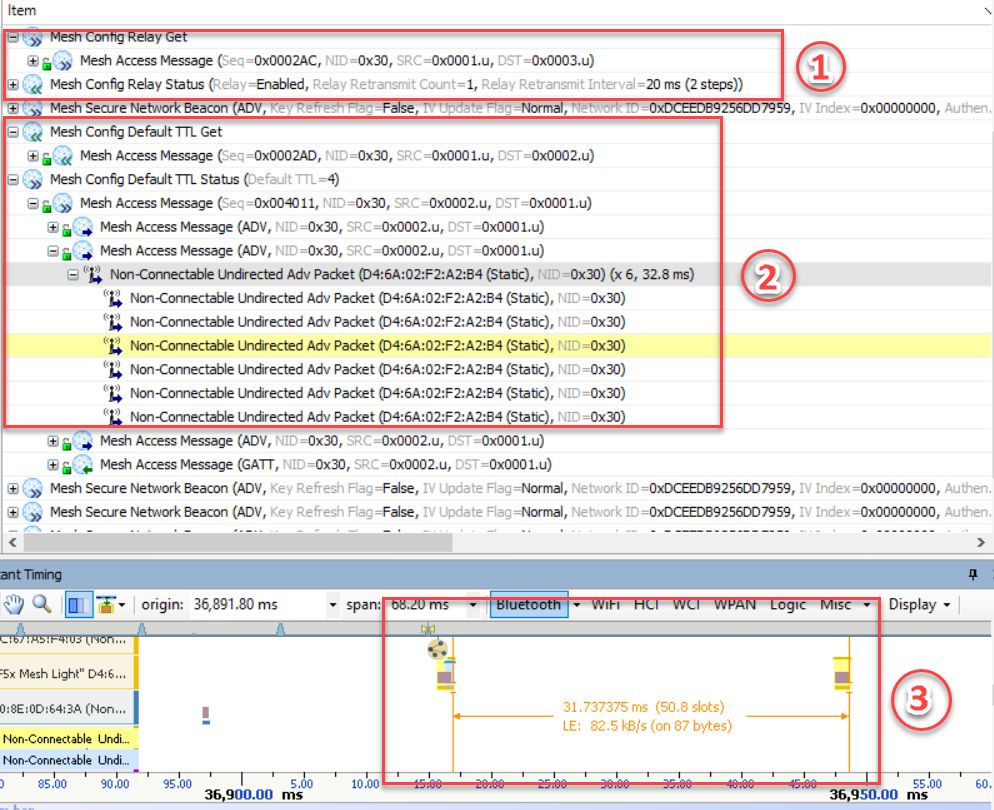Toggle the WiFi technology filter

pyautogui.click(x=605, y=604)
